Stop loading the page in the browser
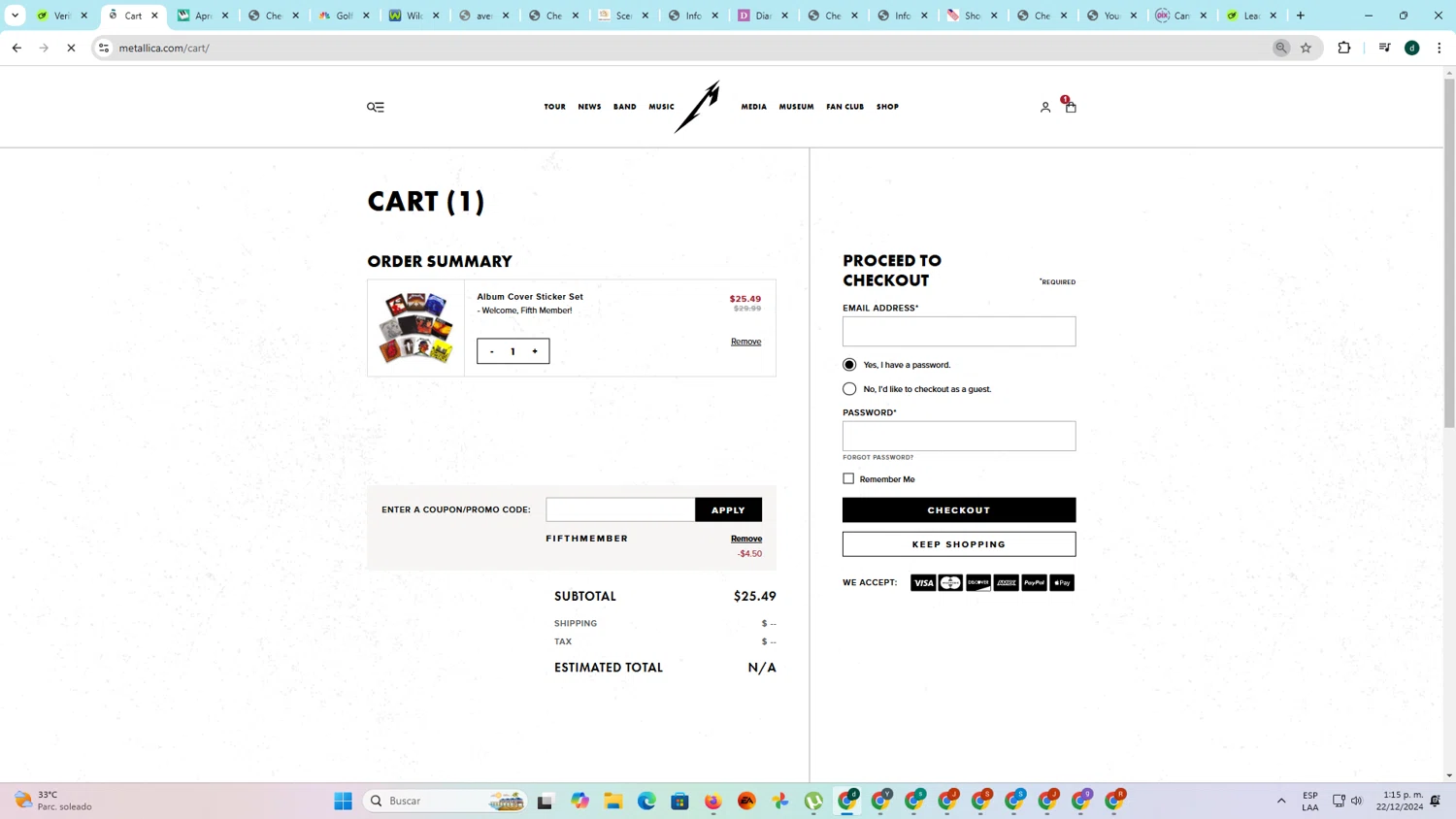This screenshot has height=819, width=1456. pyautogui.click(x=71, y=48)
